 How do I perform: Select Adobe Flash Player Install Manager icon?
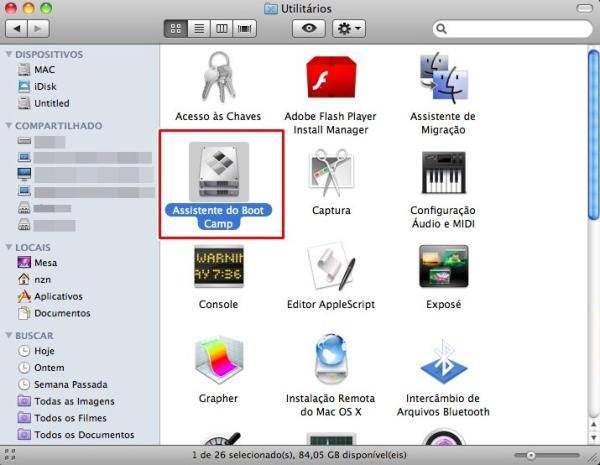331,77
